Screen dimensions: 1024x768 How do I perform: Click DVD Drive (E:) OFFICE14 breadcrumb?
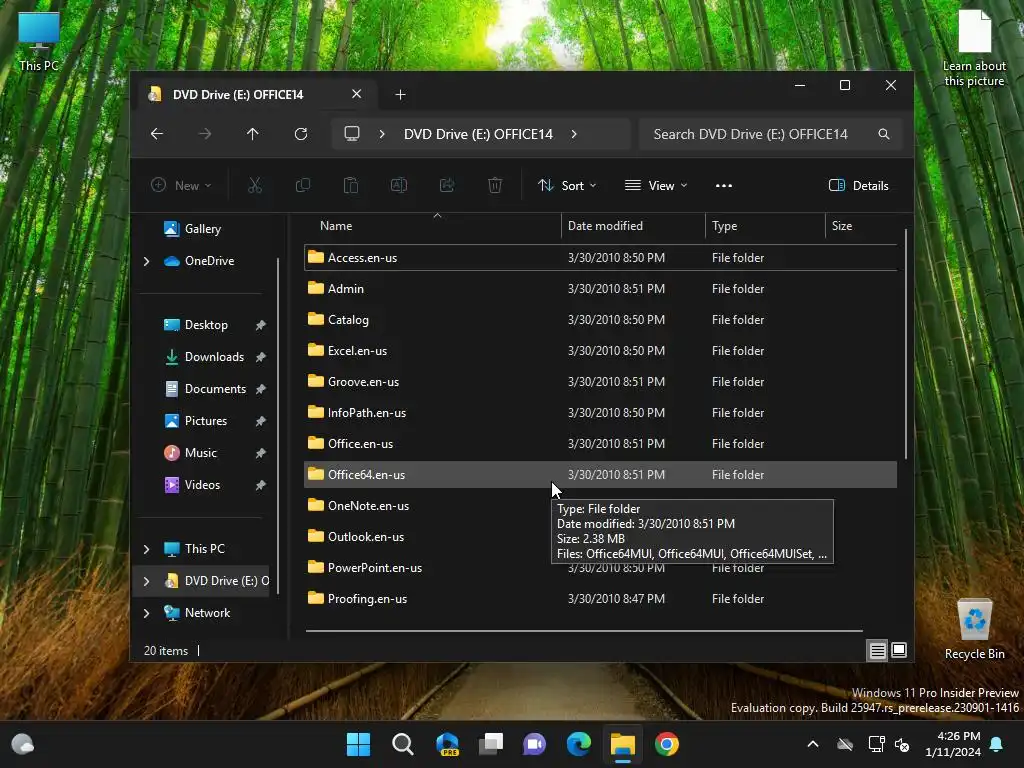pos(478,134)
